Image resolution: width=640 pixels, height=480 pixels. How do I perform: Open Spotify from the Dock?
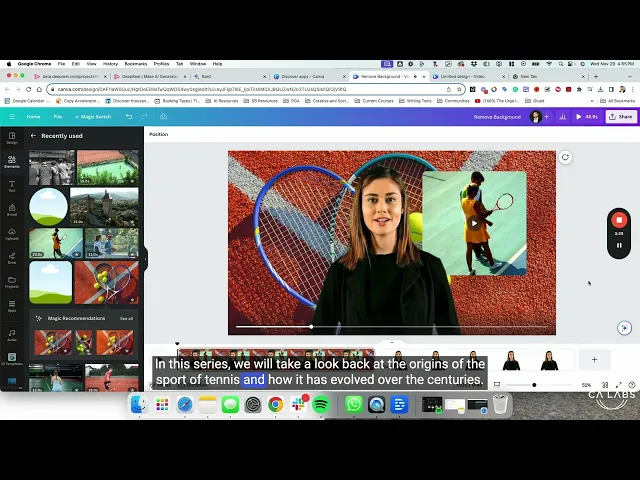click(x=321, y=404)
